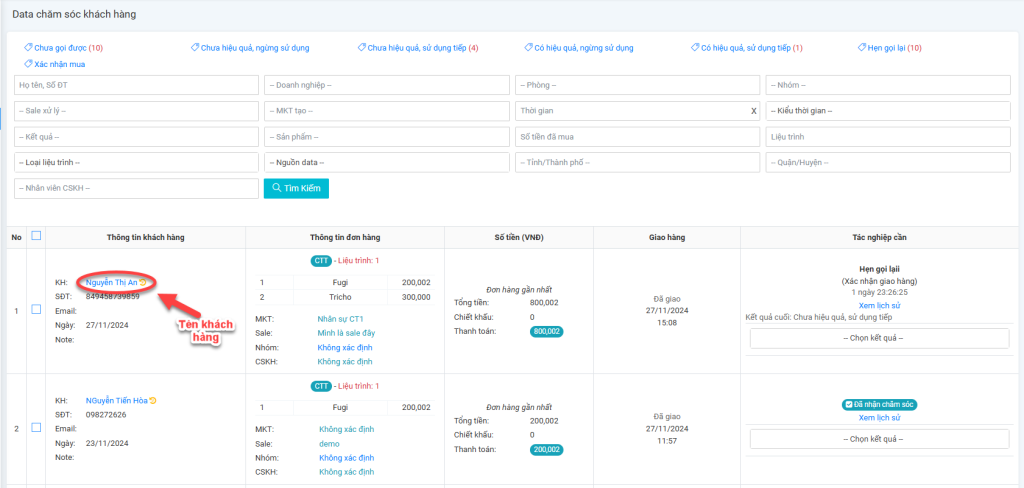
Task: Expand Chọn kết quả dropdown in row 1
Action: click(x=879, y=338)
